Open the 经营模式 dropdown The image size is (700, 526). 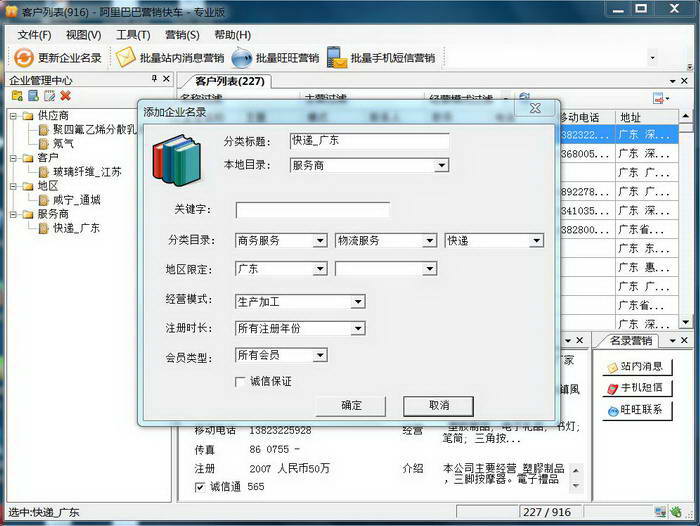(x=358, y=302)
